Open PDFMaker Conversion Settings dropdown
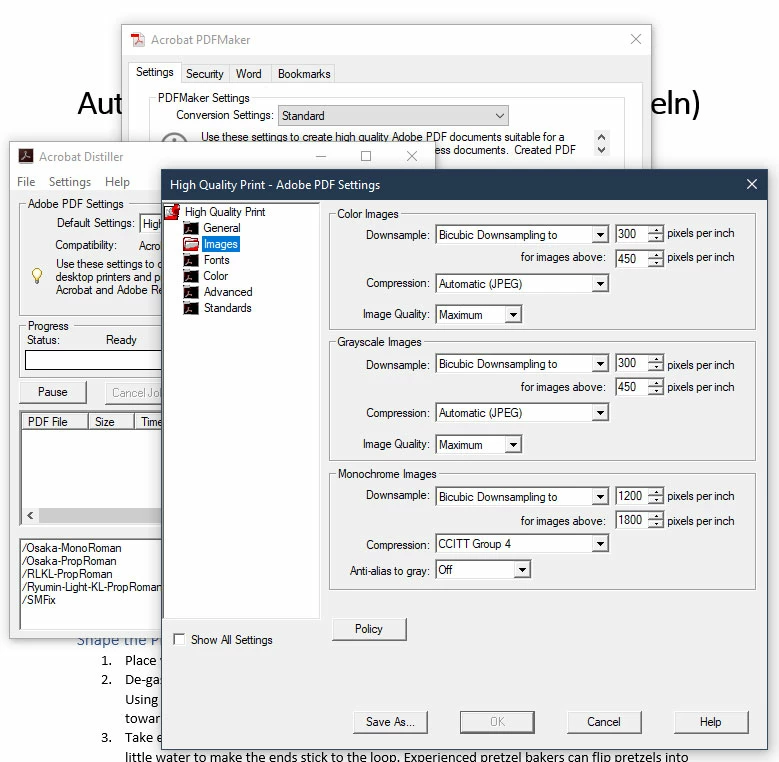This screenshot has width=779, height=762. [393, 116]
